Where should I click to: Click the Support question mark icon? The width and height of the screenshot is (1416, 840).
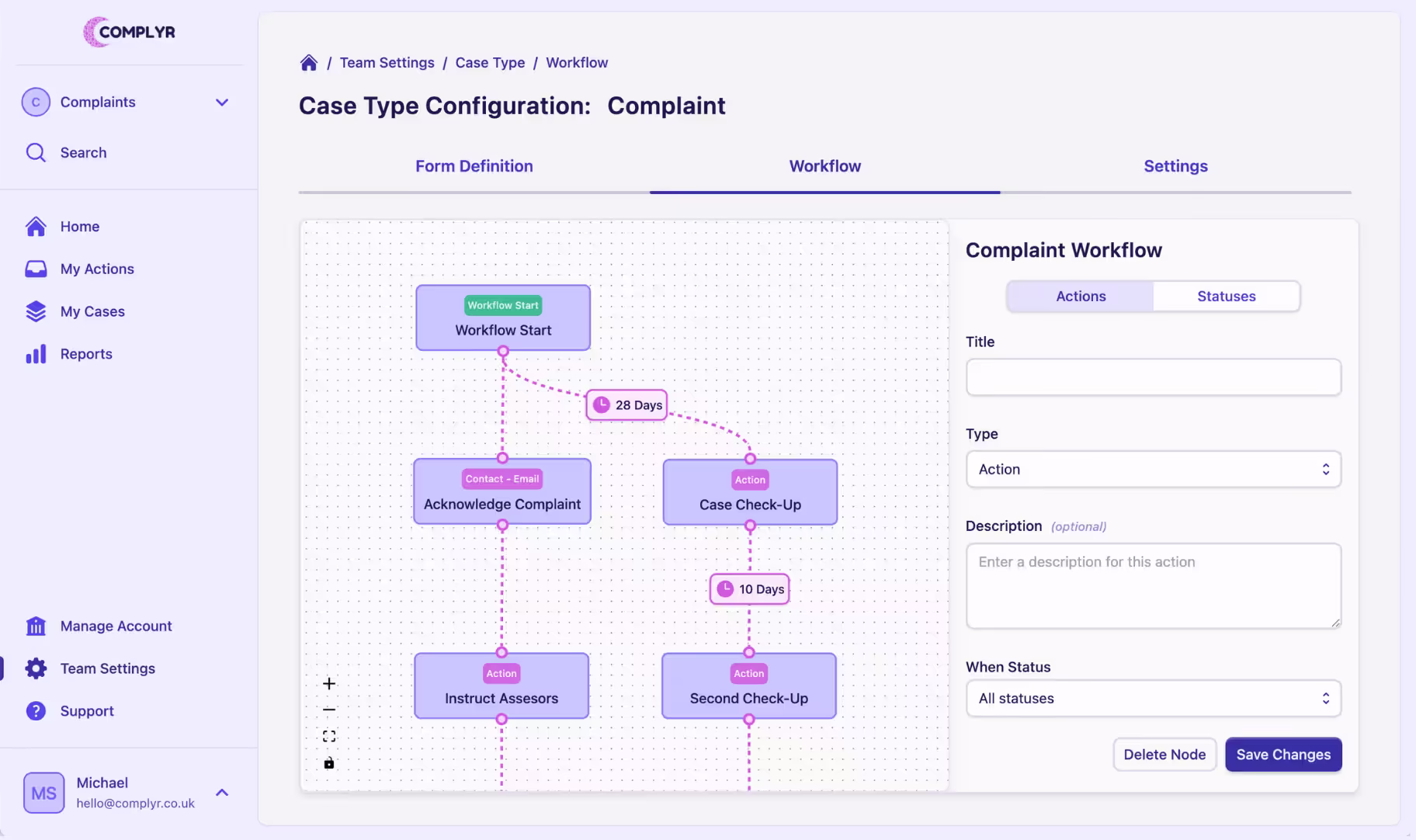point(36,711)
